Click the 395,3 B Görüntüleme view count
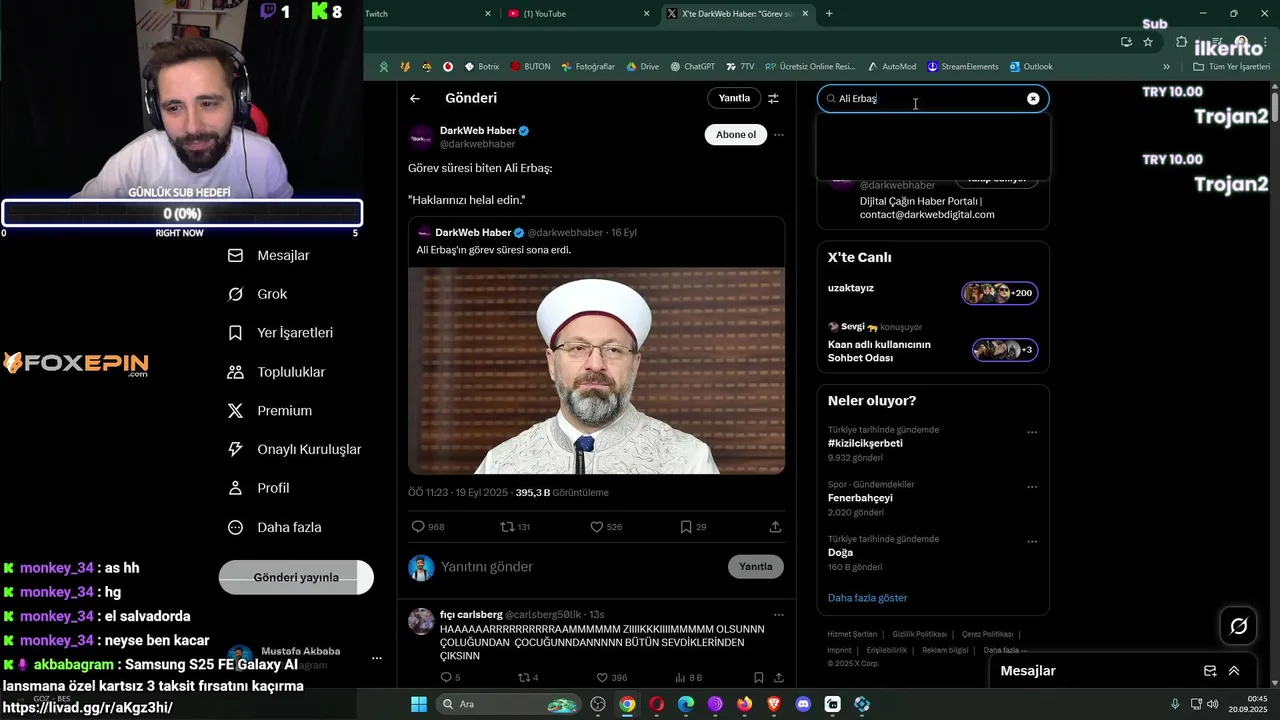Viewport: 1280px width, 720px height. (x=562, y=493)
